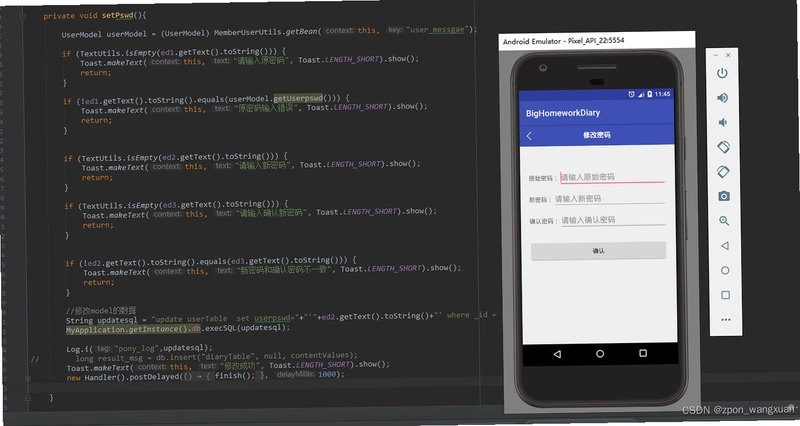Tap the alarm icon in phone status bar
The image size is (800, 426).
pyautogui.click(x=631, y=94)
